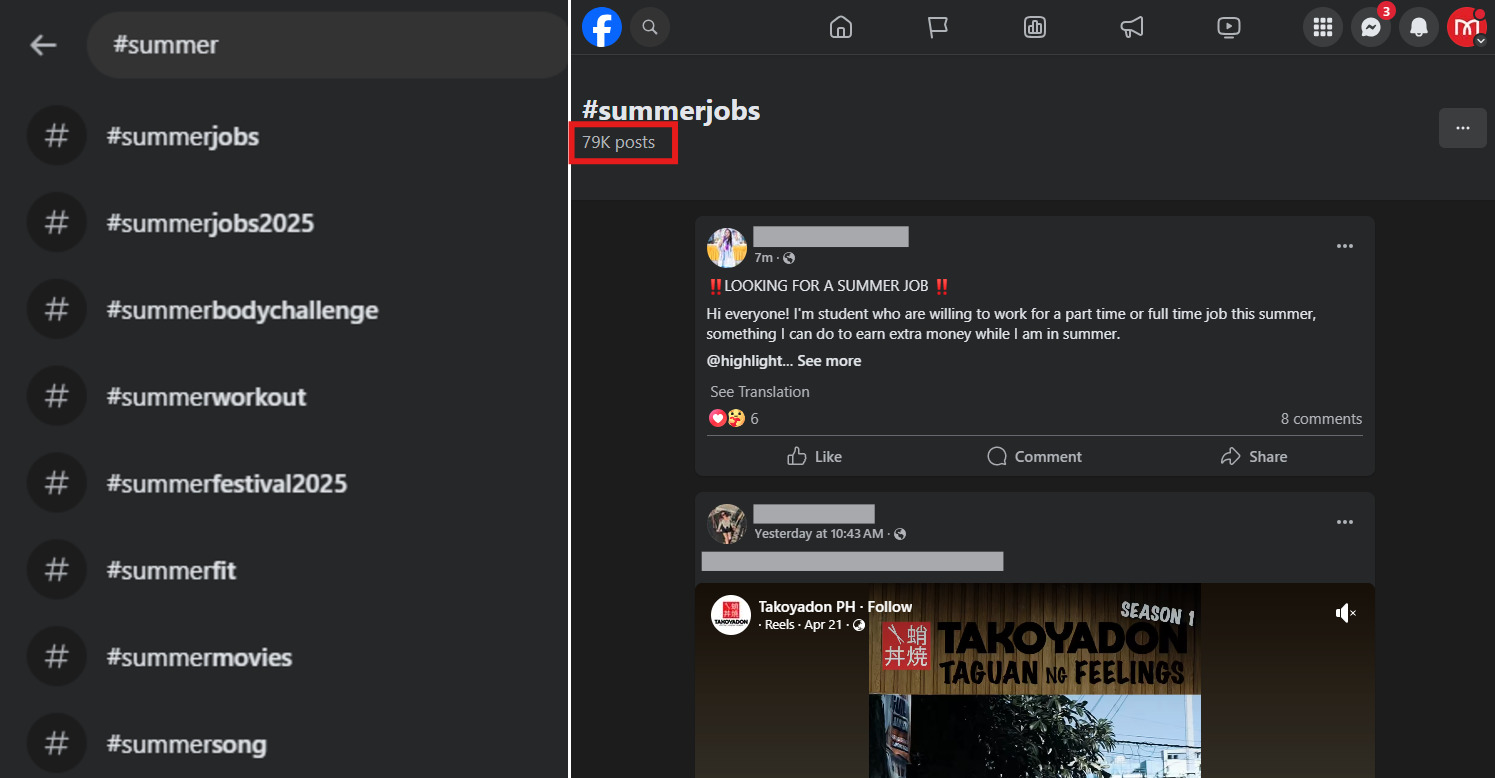Go to the Home feed icon
Viewport: 1495px width, 778px height.
point(841,27)
